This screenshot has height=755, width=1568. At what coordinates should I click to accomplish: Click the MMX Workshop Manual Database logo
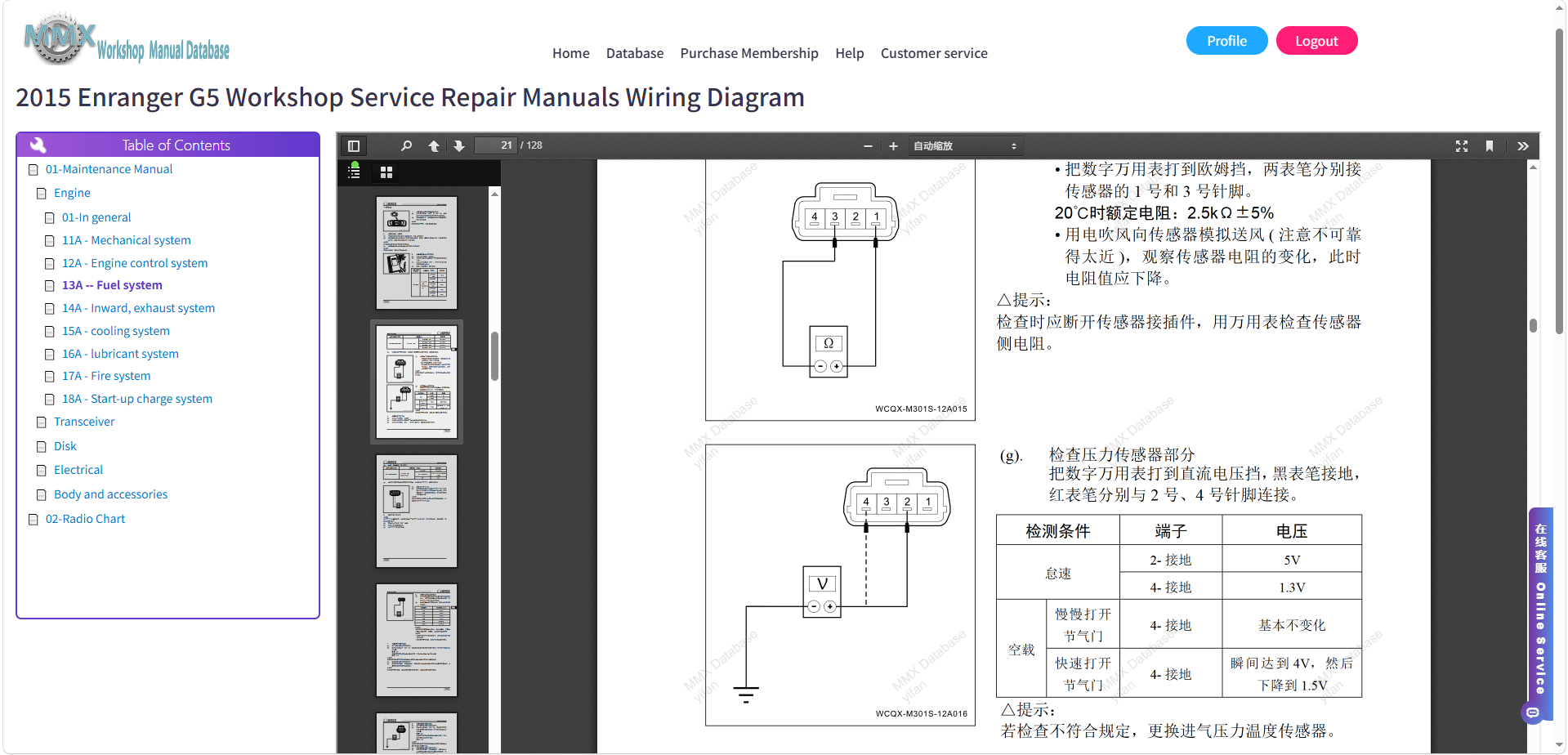(127, 38)
